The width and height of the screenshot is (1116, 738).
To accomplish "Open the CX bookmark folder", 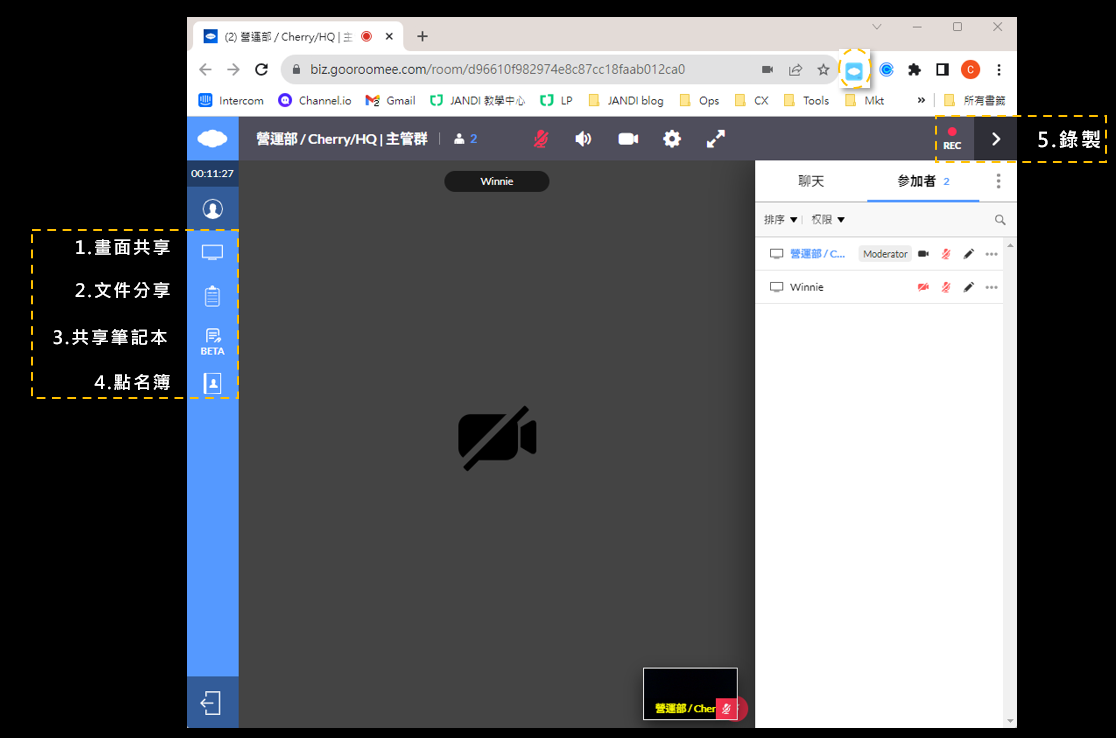I will (x=752, y=100).
